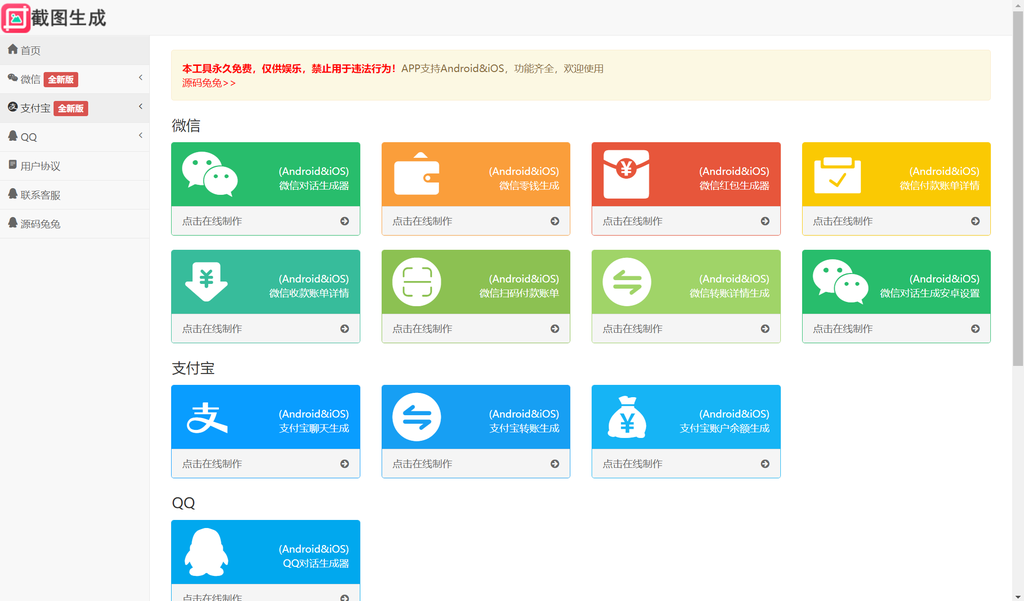The image size is (1024, 601).
Task: Click the 截图生成 logo icon
Action: pos(16,18)
